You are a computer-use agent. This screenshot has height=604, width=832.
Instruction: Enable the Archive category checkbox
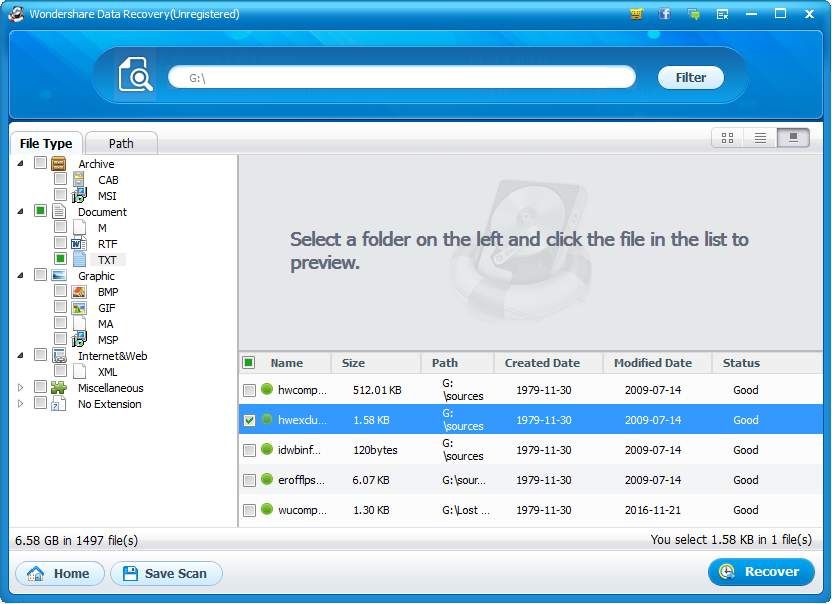point(40,163)
